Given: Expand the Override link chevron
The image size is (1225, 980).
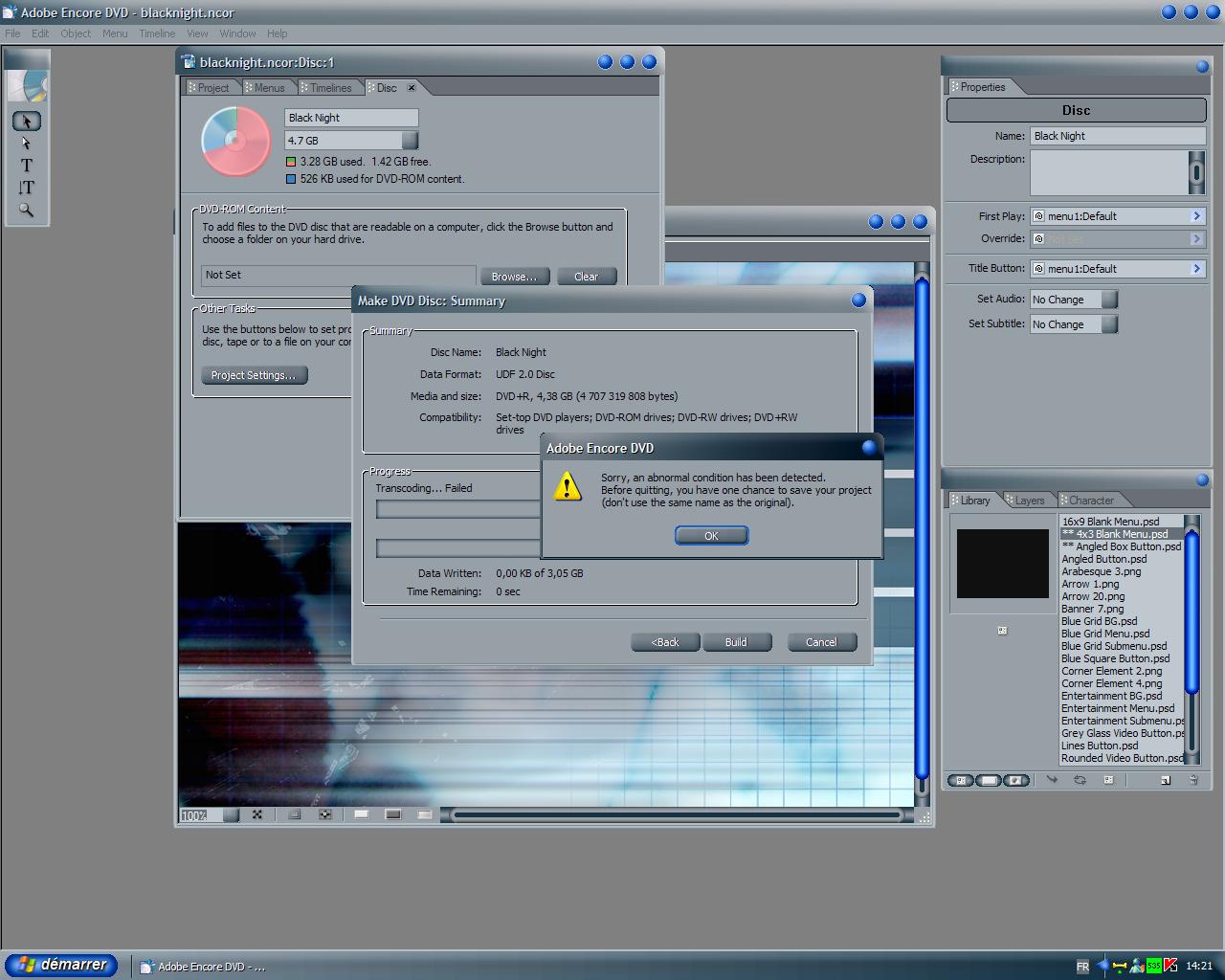Looking at the screenshot, I should coord(1196,238).
